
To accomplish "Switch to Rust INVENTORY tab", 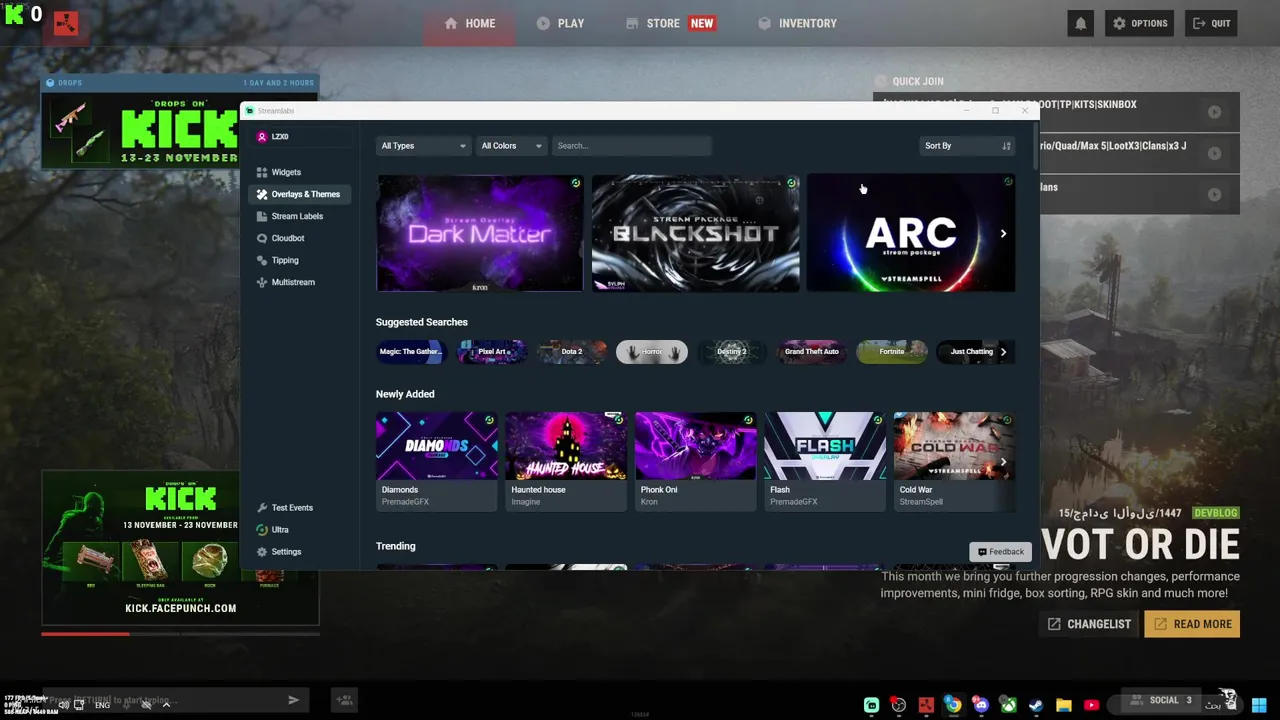I will [x=797, y=23].
